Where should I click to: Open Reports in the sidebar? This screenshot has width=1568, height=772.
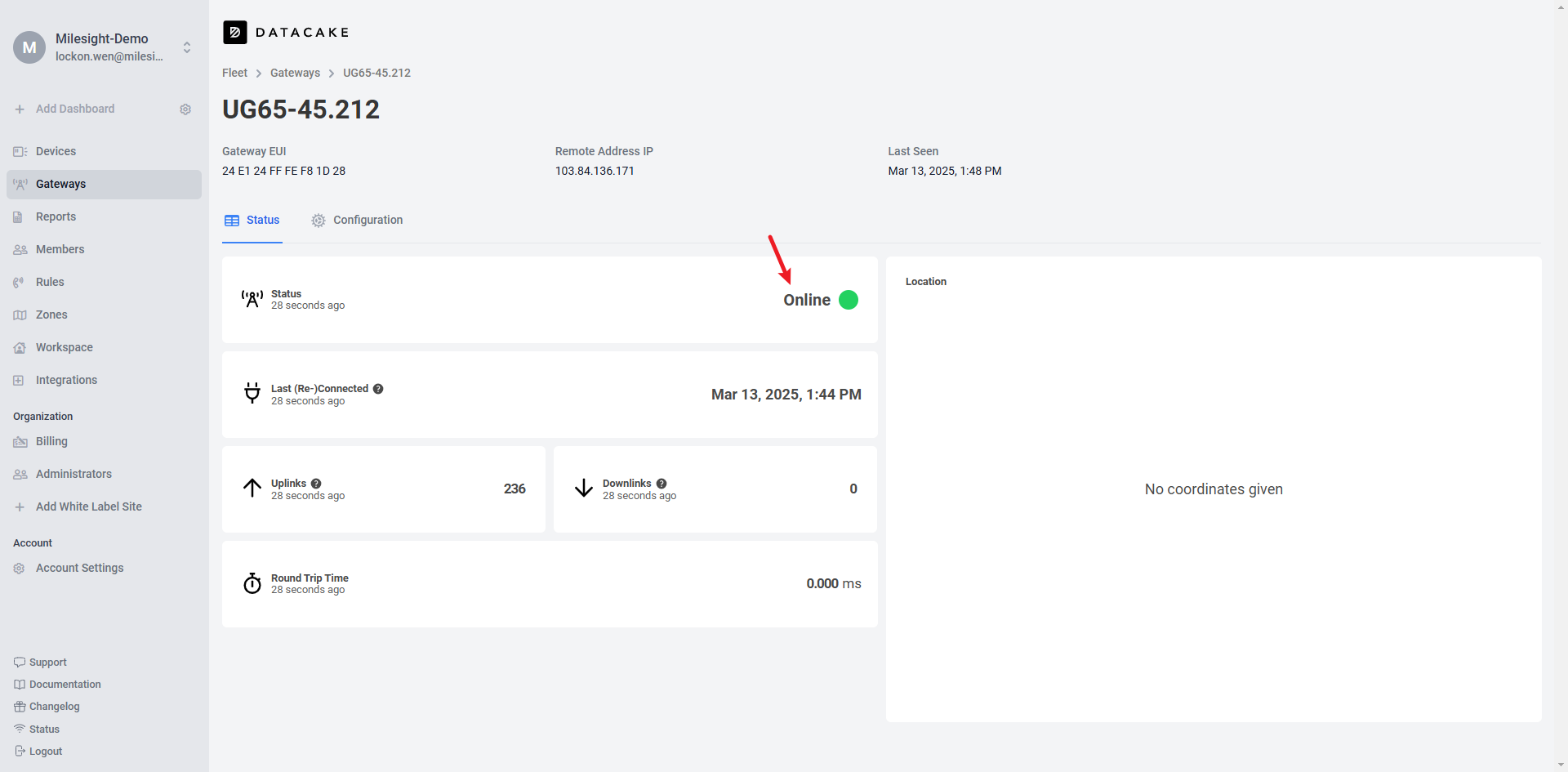click(x=104, y=217)
